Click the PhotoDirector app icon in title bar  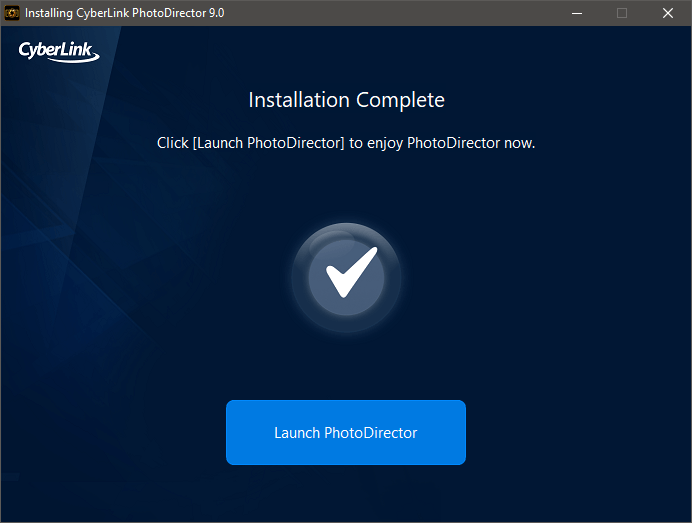click(12, 13)
